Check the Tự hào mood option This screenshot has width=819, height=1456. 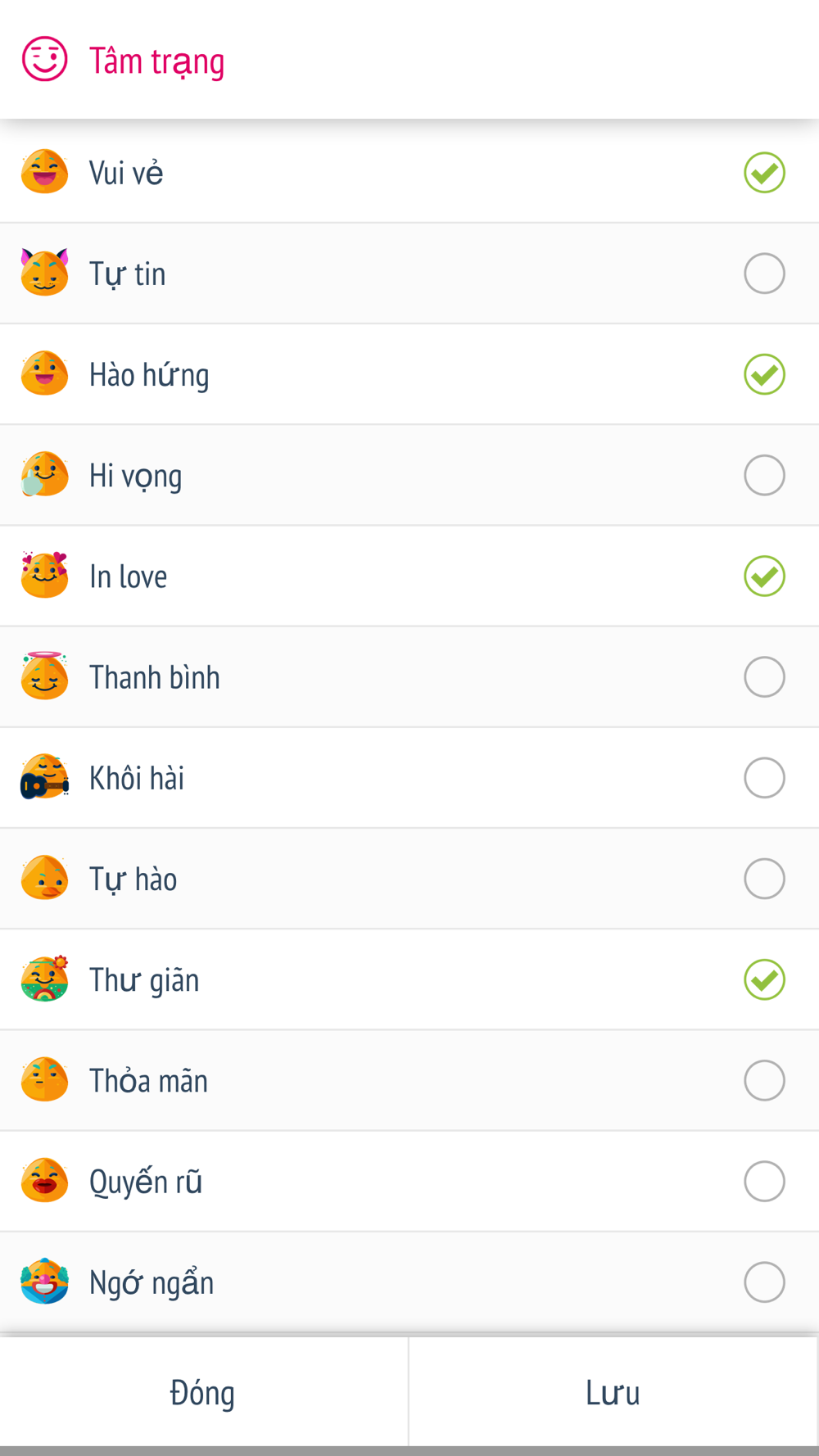click(x=764, y=879)
